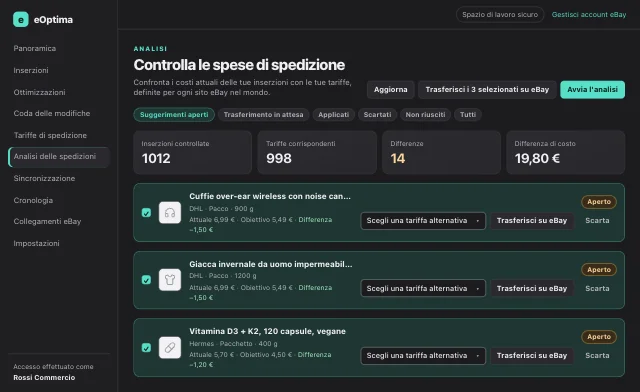Click the Aperto badge on Cuffie listing
The height and width of the screenshot is (392, 640).
point(599,202)
